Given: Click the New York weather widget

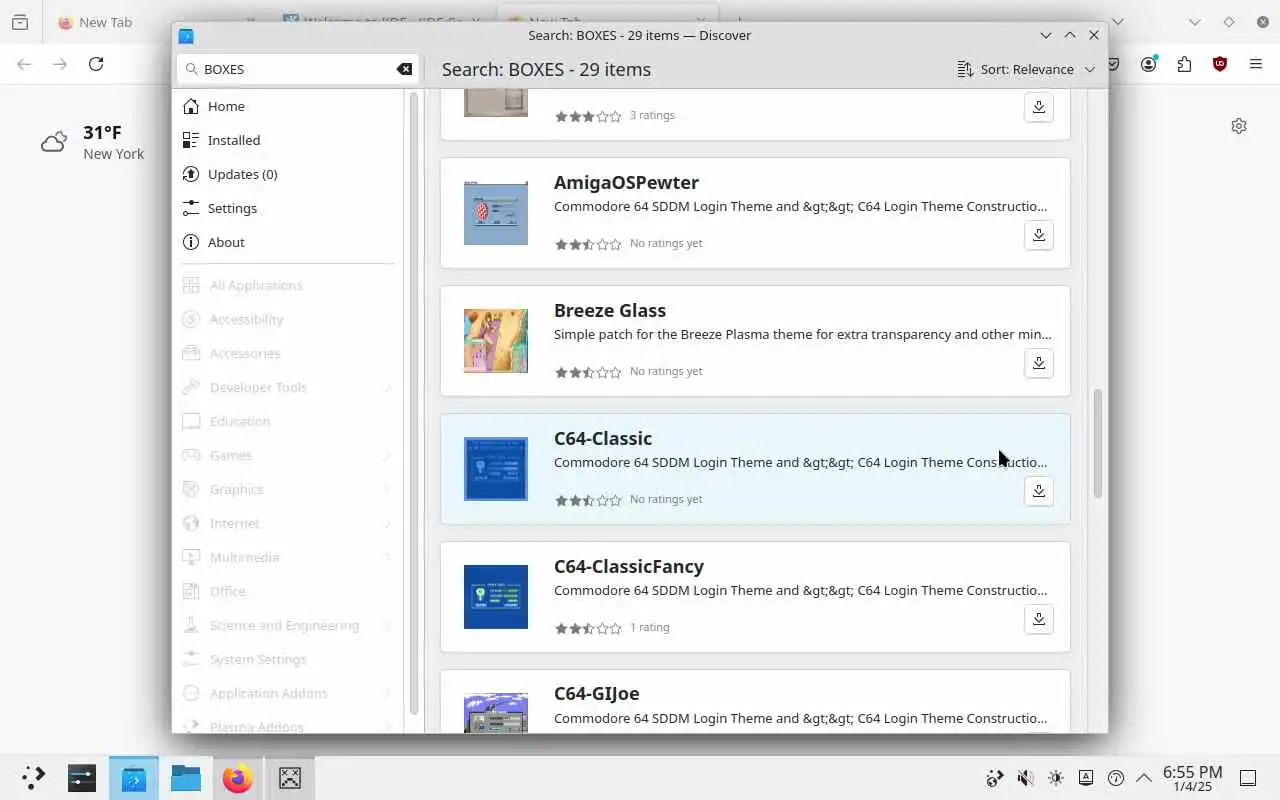Looking at the screenshot, I should 93,142.
